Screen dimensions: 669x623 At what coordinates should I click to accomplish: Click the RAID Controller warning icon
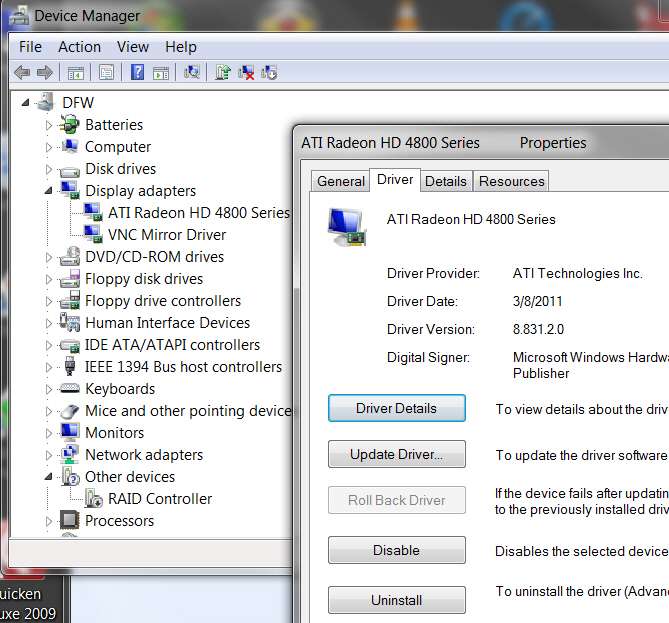tap(93, 498)
